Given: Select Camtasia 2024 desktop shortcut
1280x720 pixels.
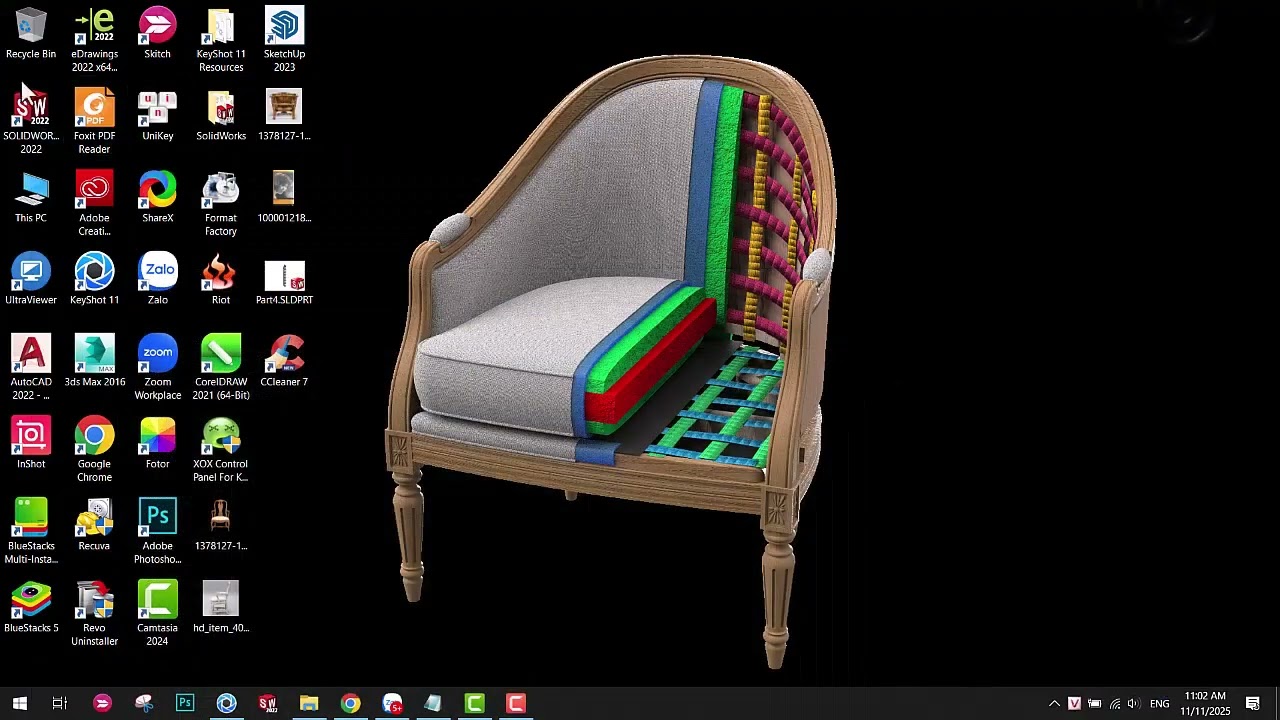Looking at the screenshot, I should (157, 614).
